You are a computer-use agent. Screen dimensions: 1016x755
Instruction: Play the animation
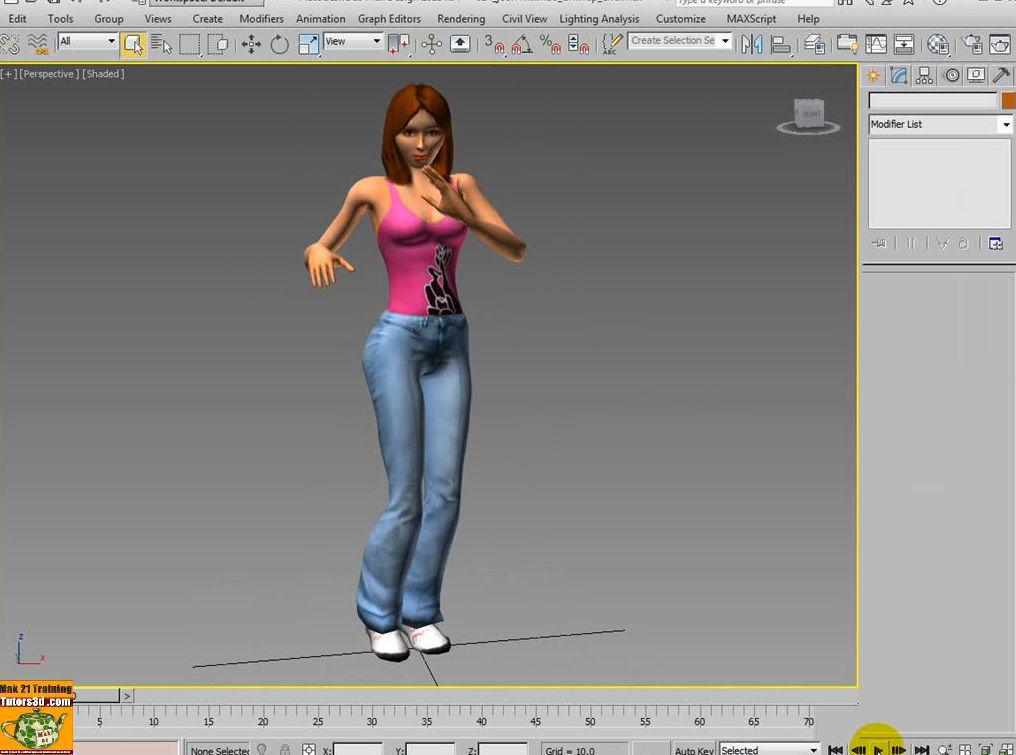tap(879, 750)
